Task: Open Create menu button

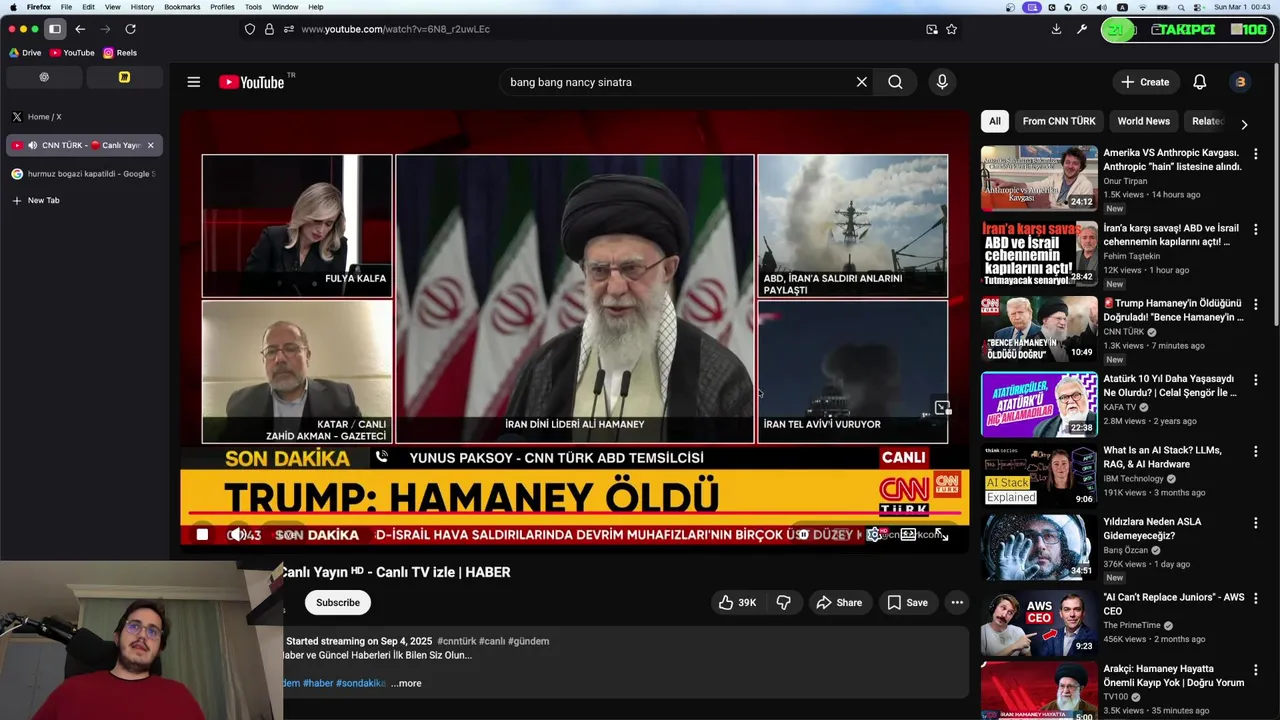Action: click(x=1145, y=82)
